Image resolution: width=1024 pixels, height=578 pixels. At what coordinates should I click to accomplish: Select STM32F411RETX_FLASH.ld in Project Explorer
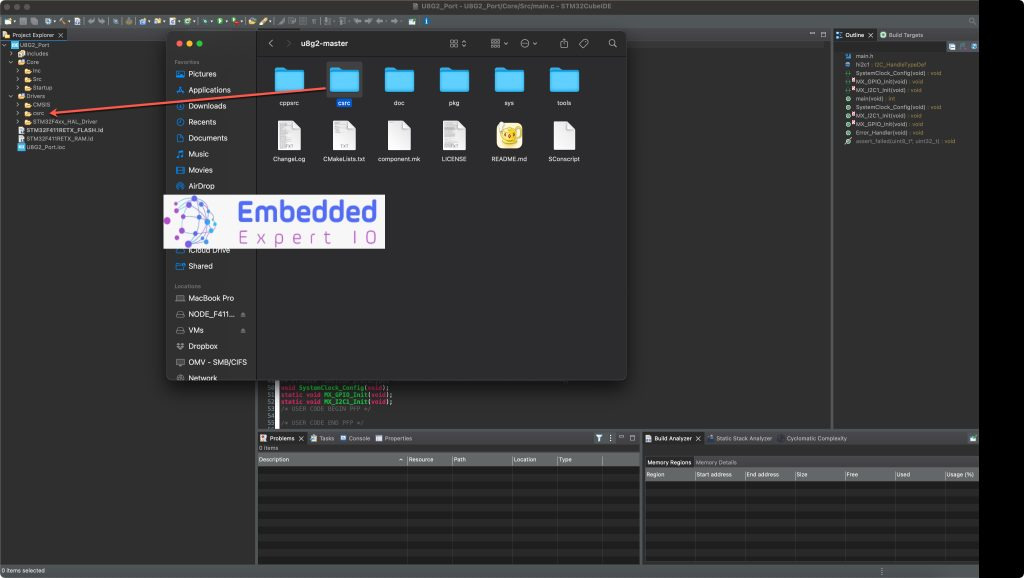click(60, 130)
